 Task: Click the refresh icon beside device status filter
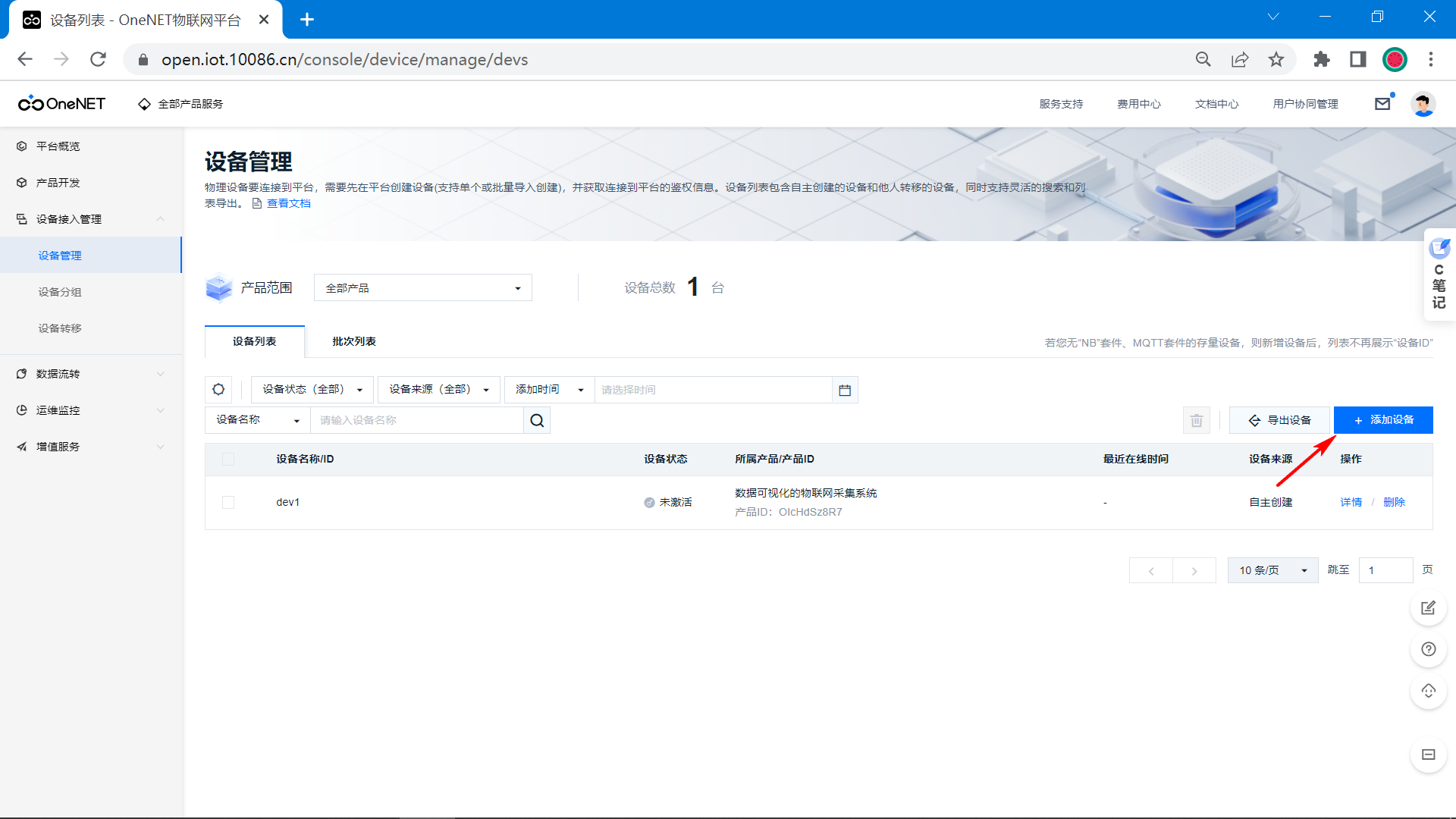(218, 390)
